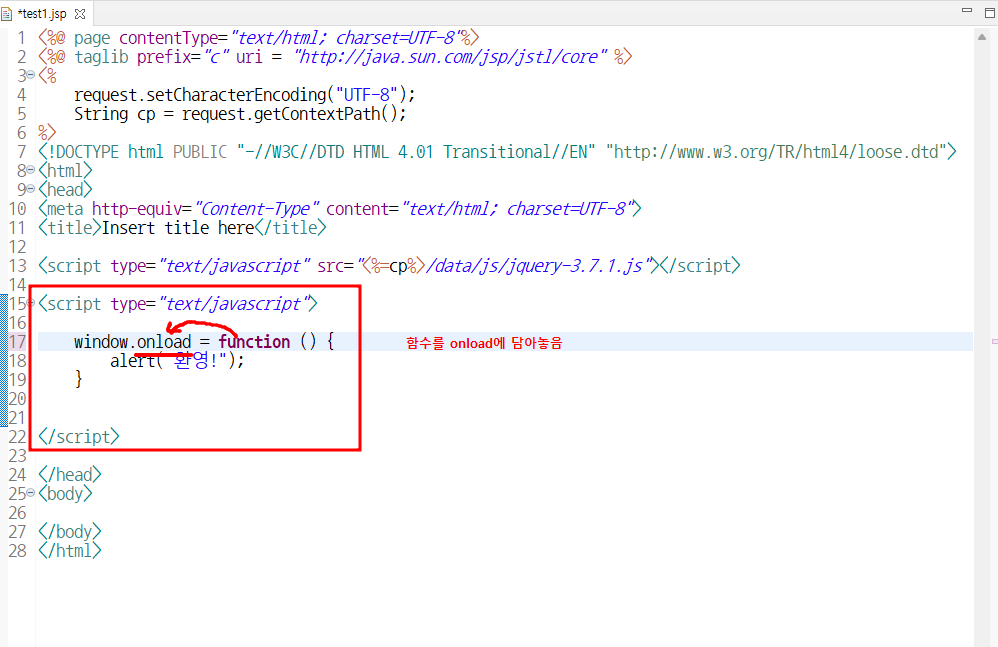Click the closing %> scriptlet tag on line 6
This screenshot has width=998, height=647.
[47, 133]
